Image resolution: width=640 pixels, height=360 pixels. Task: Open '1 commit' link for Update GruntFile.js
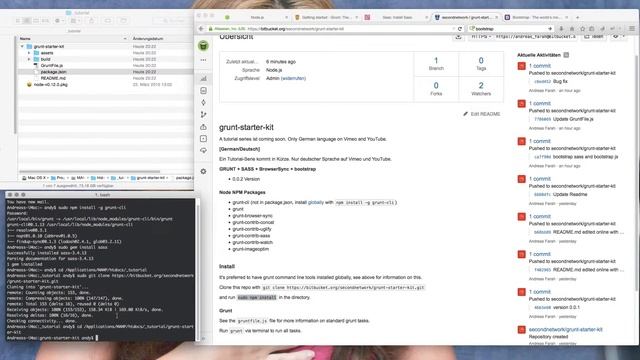pos(540,103)
